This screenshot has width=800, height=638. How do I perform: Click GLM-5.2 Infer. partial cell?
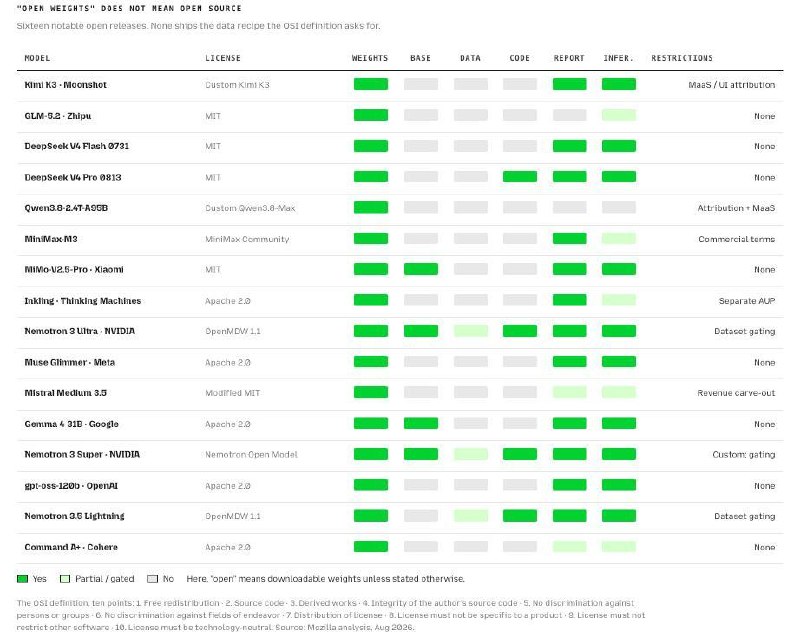point(619,115)
